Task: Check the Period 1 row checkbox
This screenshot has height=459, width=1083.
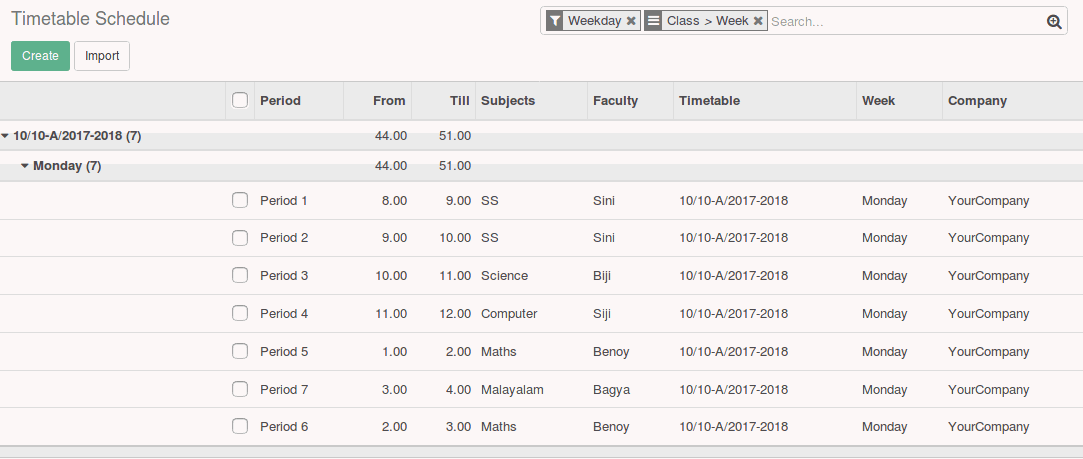Action: pyautogui.click(x=240, y=200)
